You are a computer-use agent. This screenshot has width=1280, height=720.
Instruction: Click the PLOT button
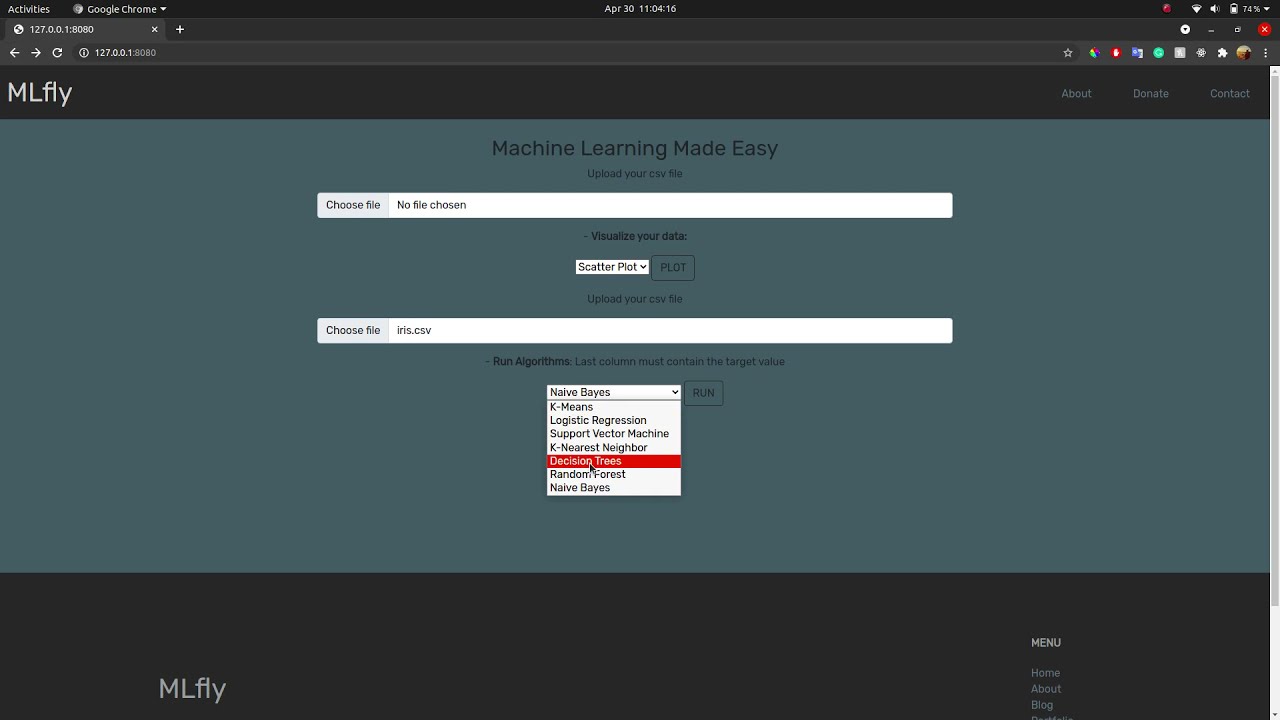coord(673,267)
